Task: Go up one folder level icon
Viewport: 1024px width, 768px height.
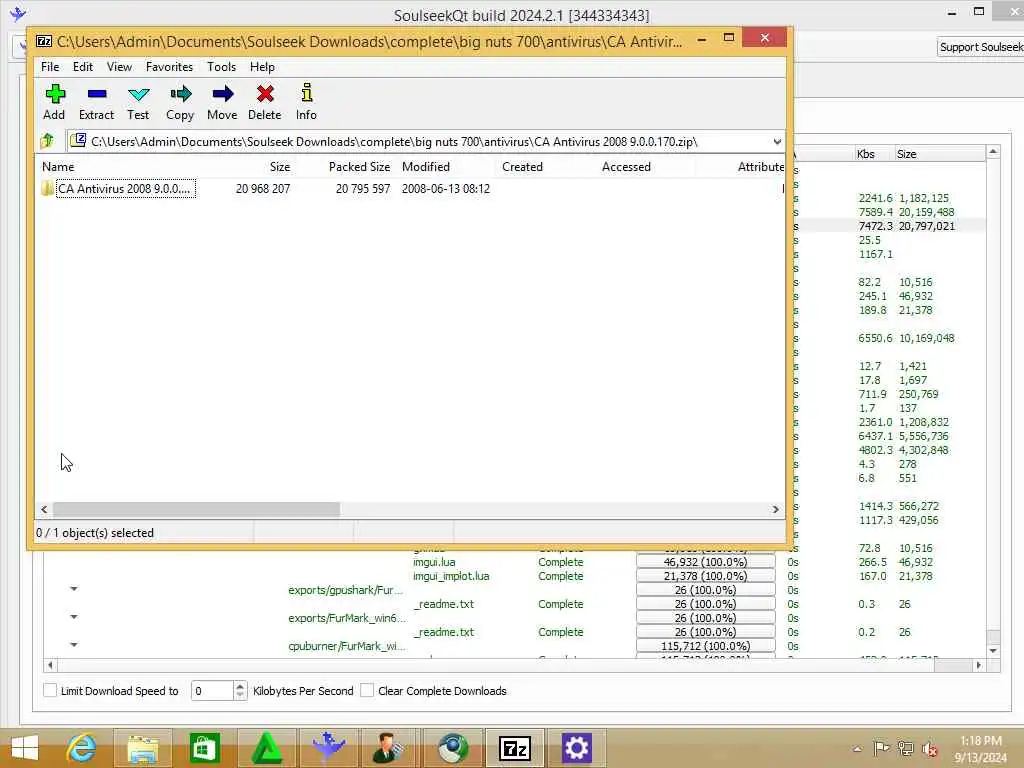Action: [47, 141]
